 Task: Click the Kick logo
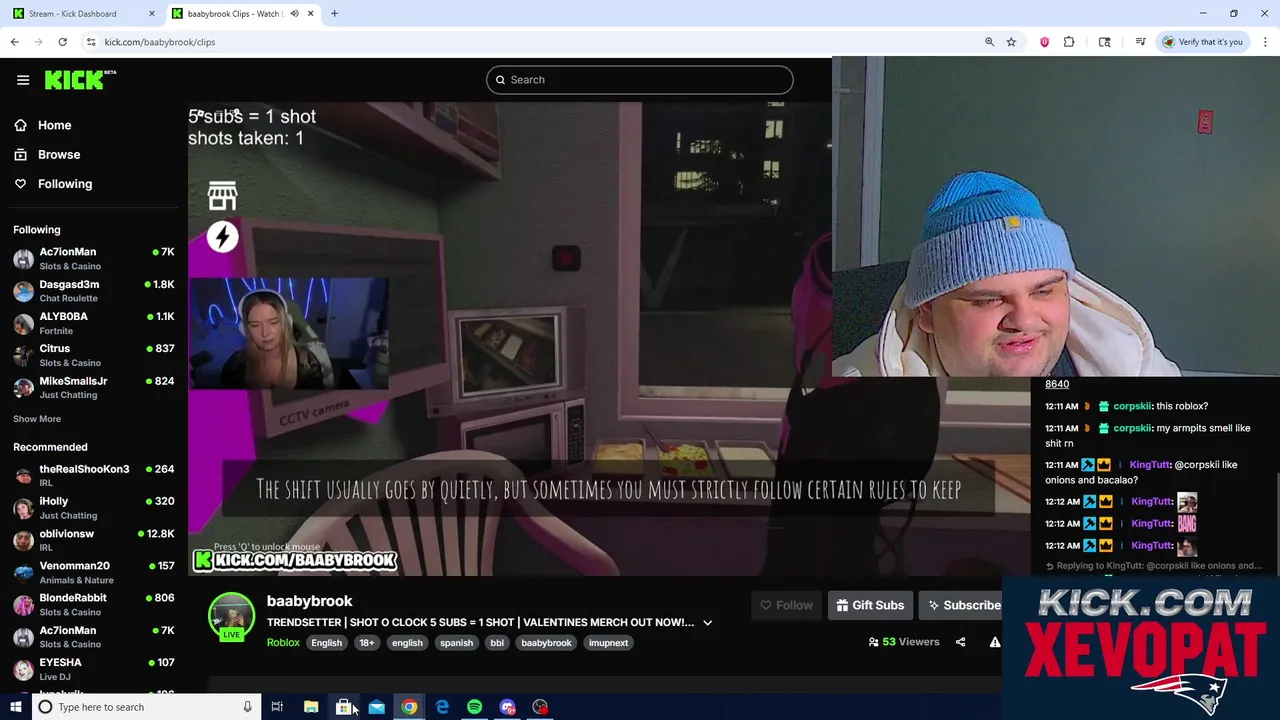80,80
